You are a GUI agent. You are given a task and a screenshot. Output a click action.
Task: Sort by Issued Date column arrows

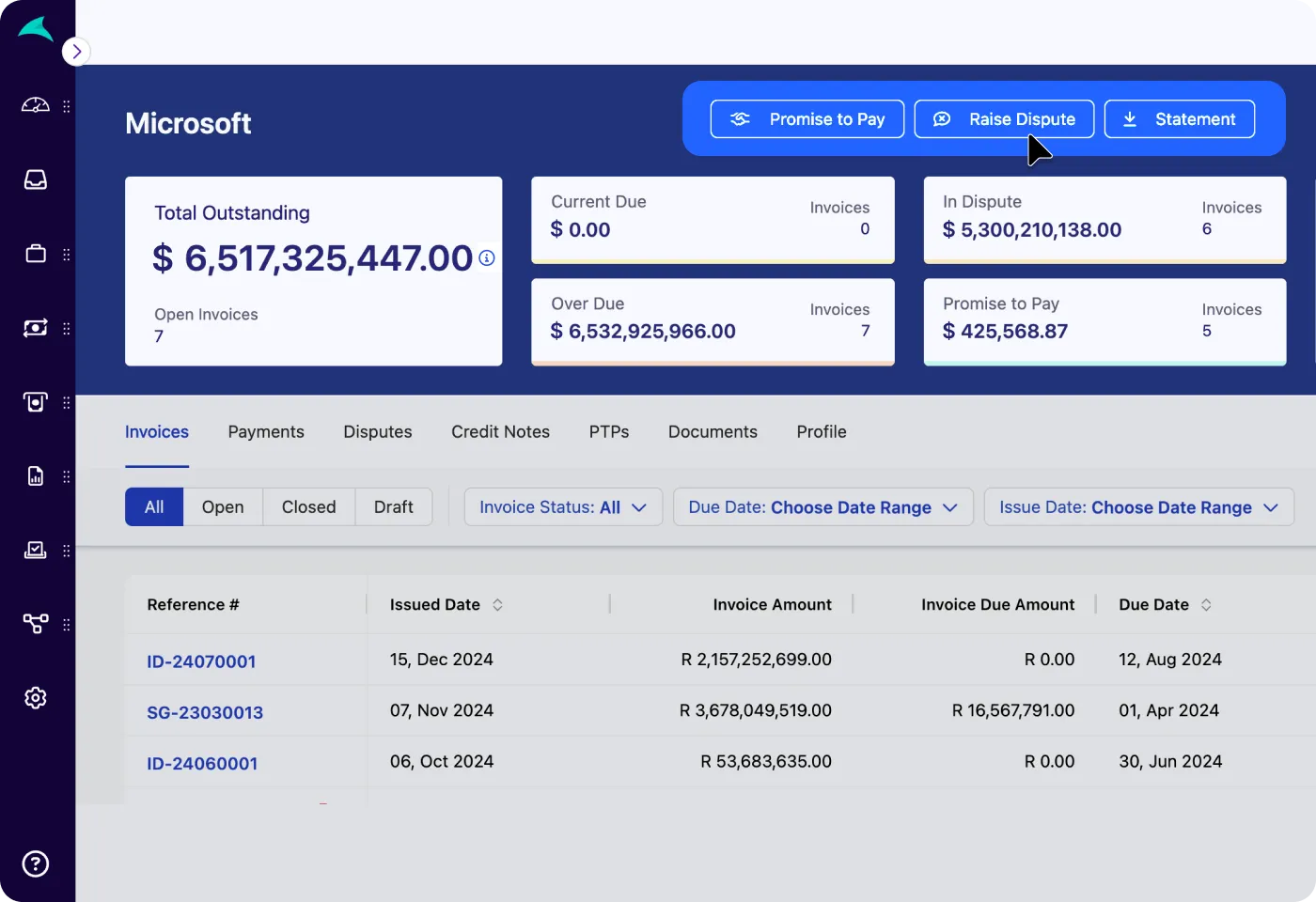(497, 605)
